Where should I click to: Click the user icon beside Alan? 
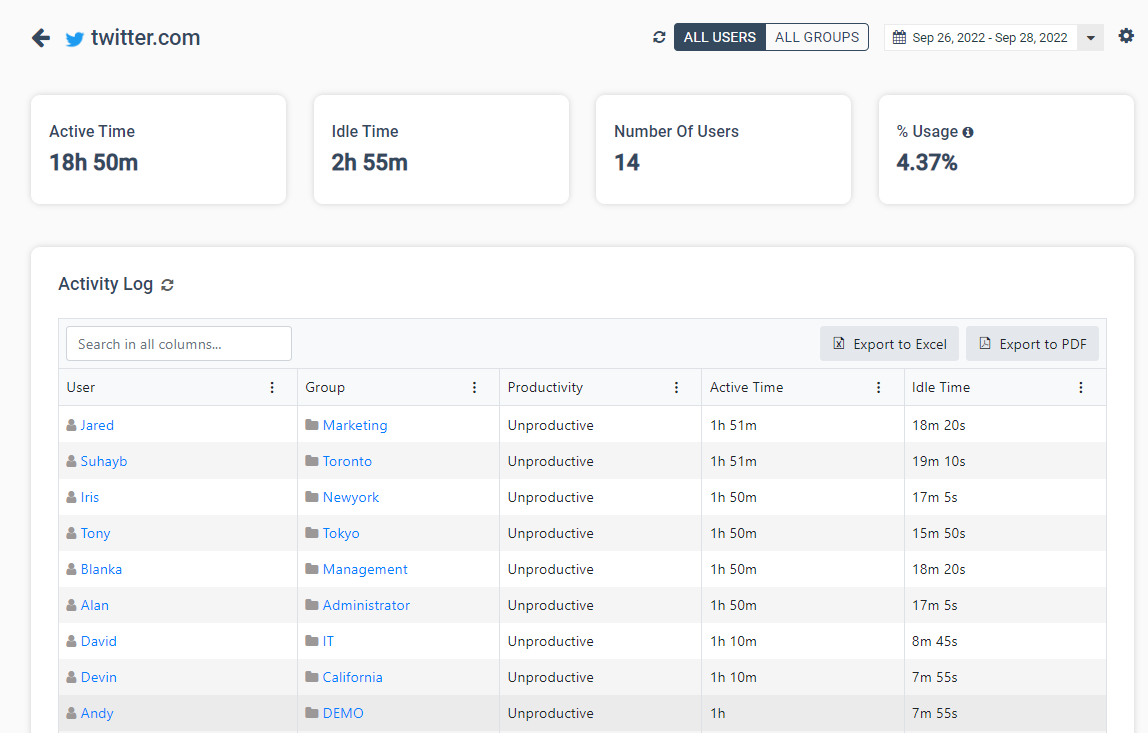(72, 605)
